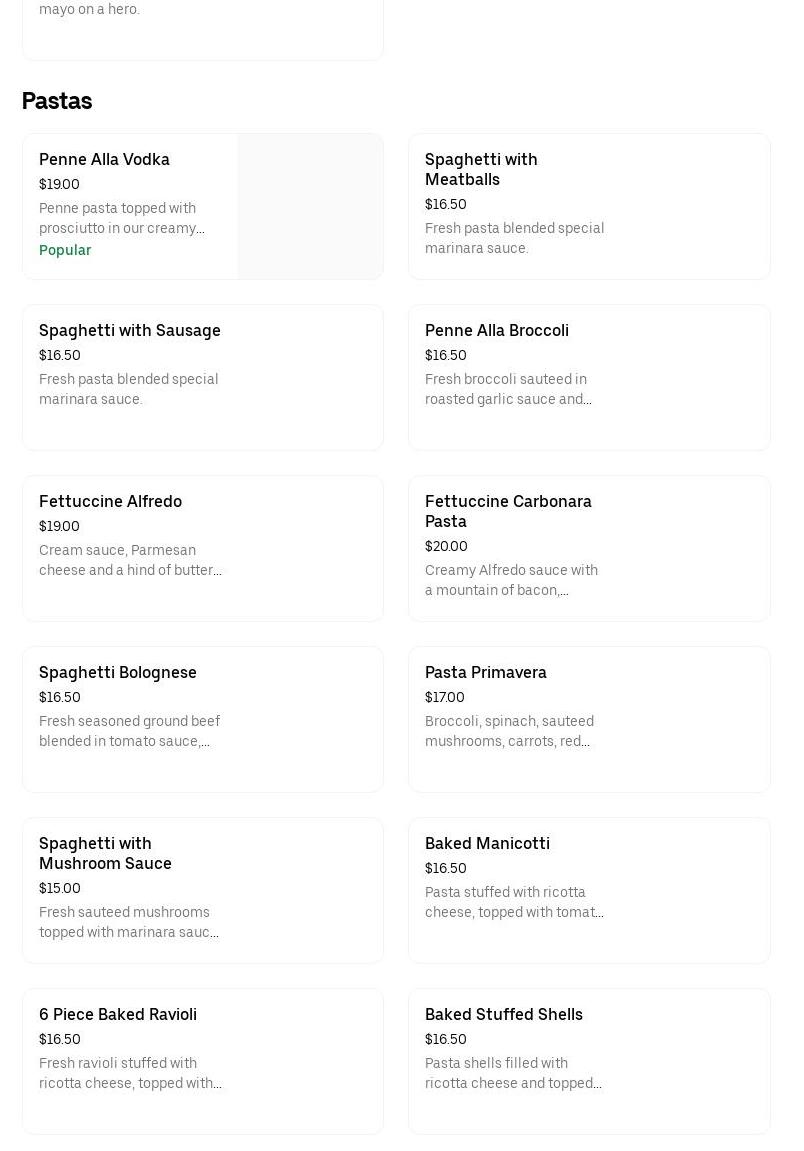Image resolution: width=804 pixels, height=1151 pixels.
Task: Select Spaghetti with Meatballs menu card
Action: 589,207
